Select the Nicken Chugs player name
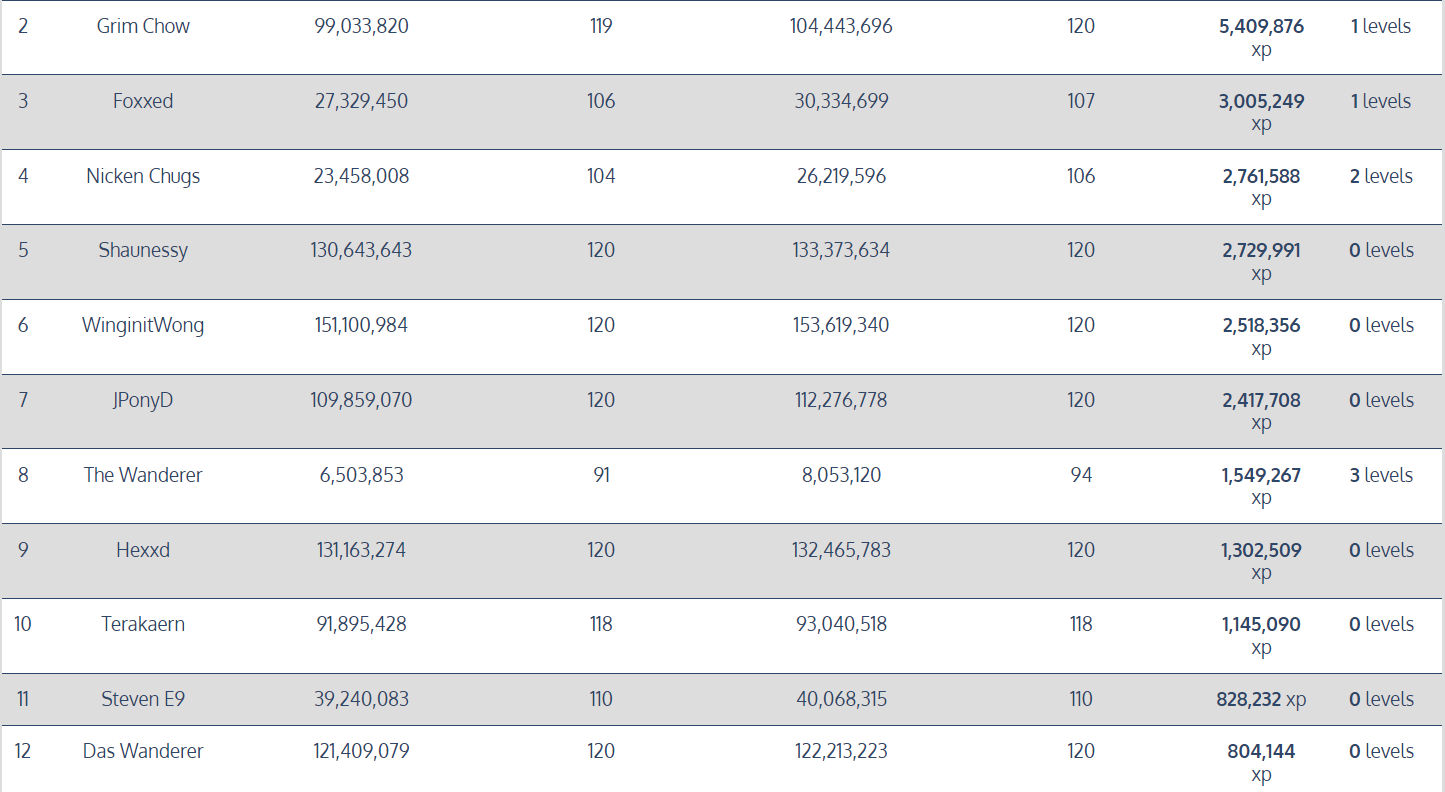The width and height of the screenshot is (1445, 792). [x=143, y=176]
